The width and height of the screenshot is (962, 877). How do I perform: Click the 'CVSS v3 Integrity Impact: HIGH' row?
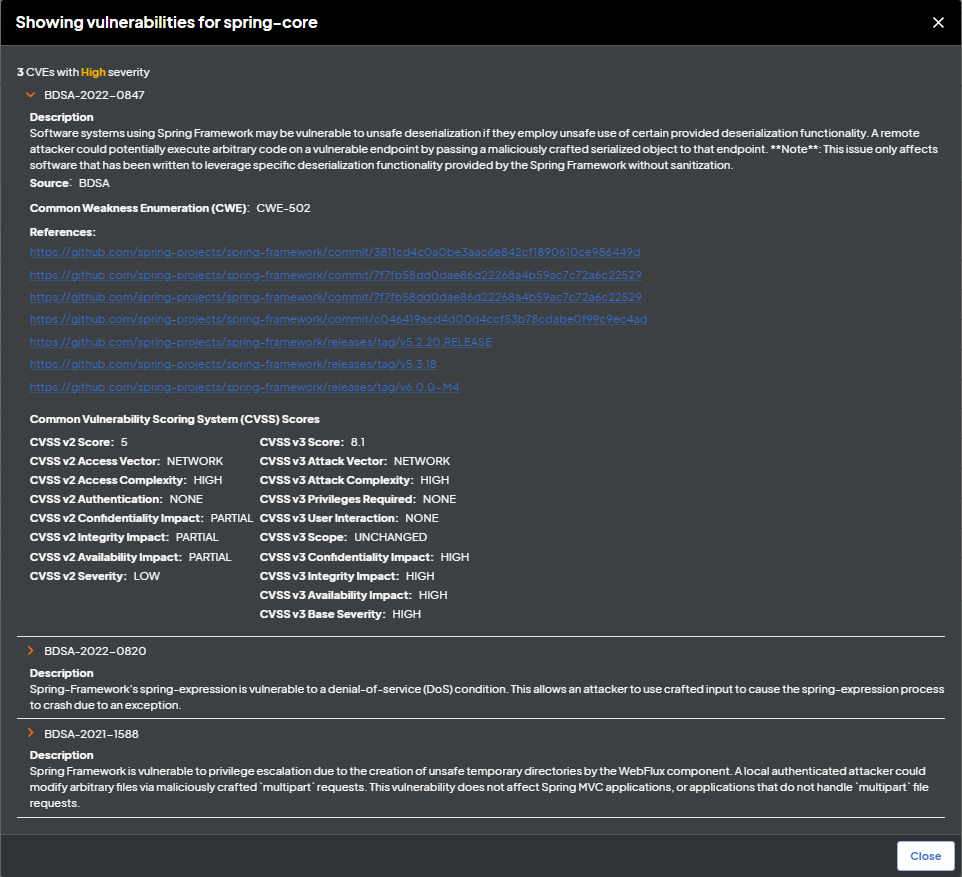(347, 576)
